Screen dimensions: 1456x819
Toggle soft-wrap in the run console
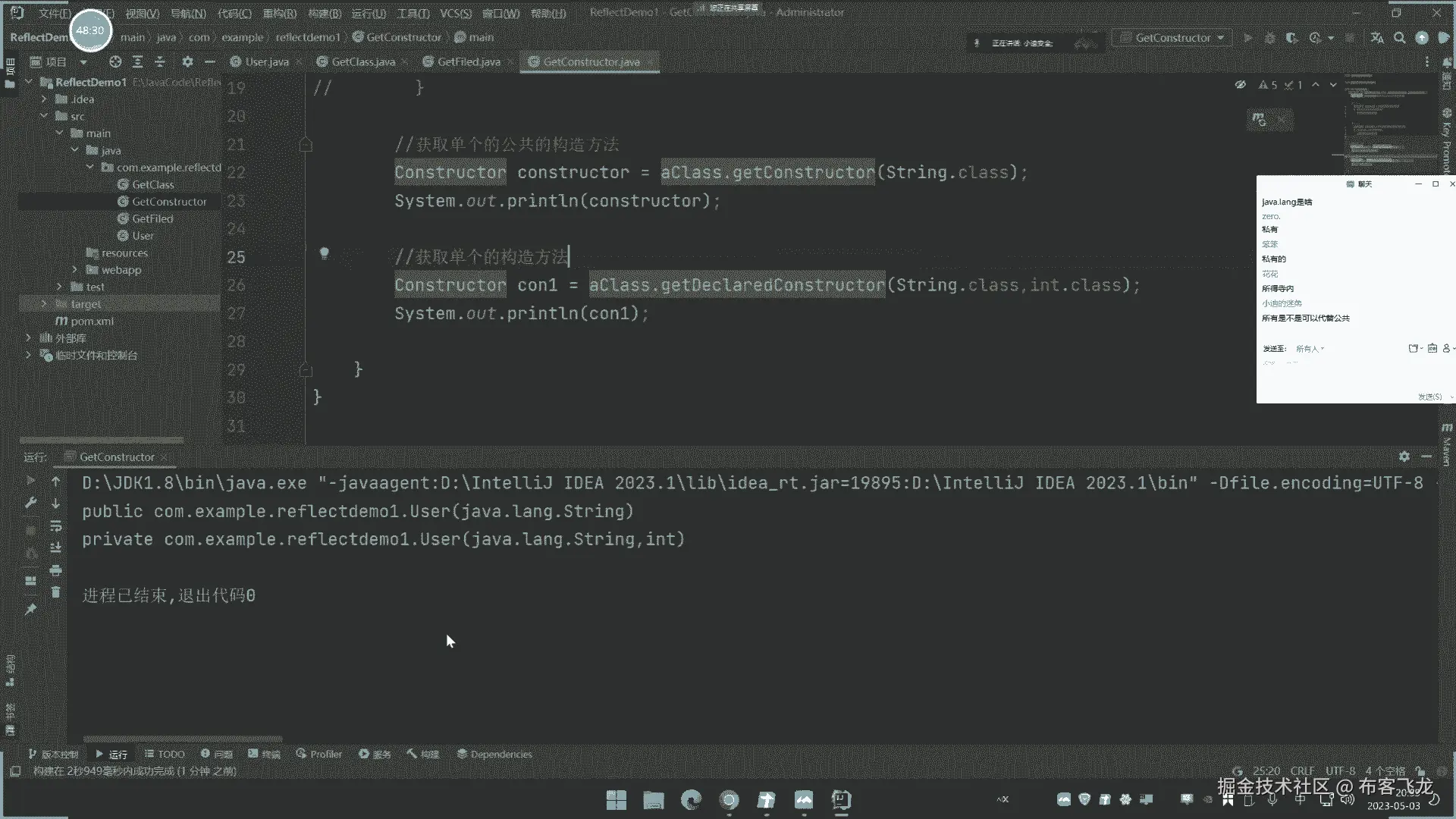pos(55,526)
